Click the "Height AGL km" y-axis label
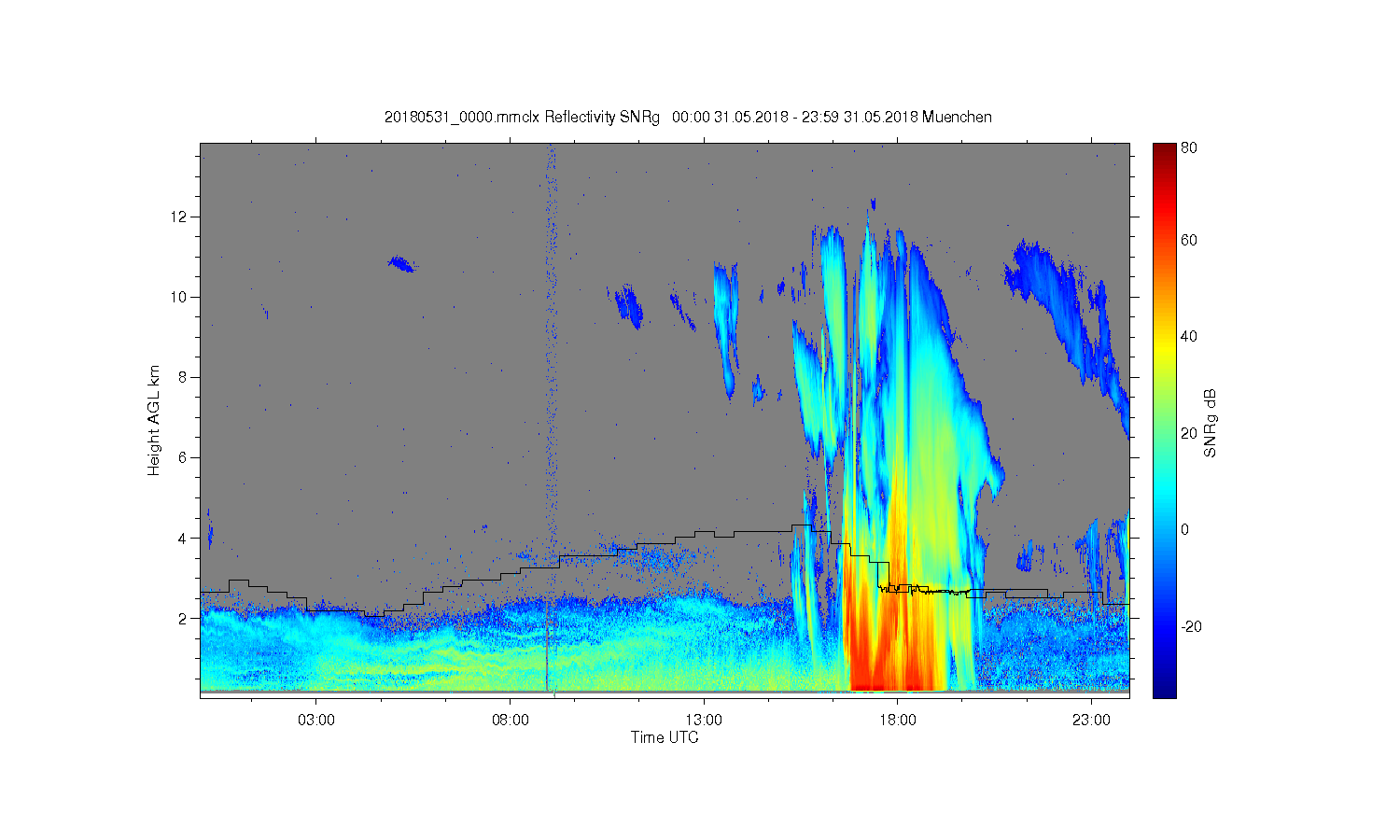Viewport: 1400px width, 840px height. (154, 420)
